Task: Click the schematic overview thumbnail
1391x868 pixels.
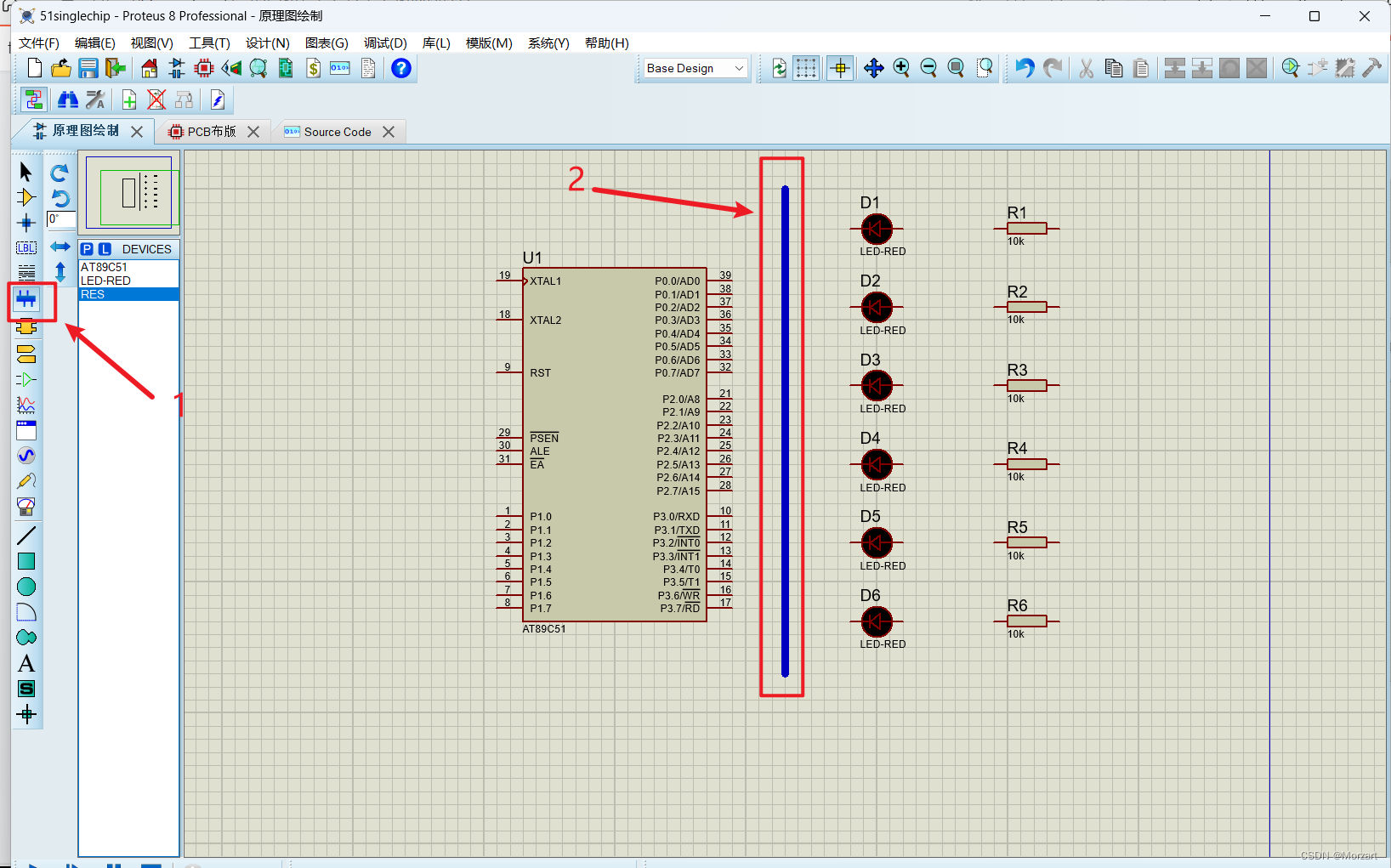Action: 128,192
